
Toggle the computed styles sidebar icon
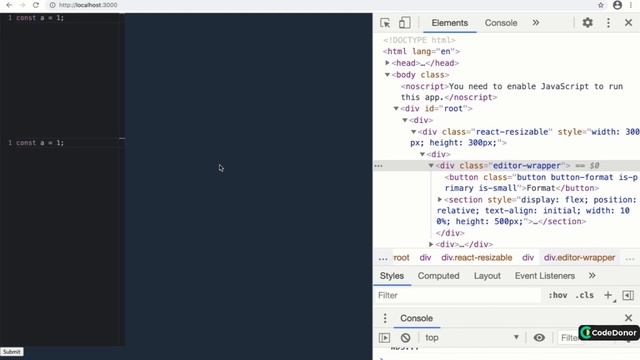pos(628,295)
